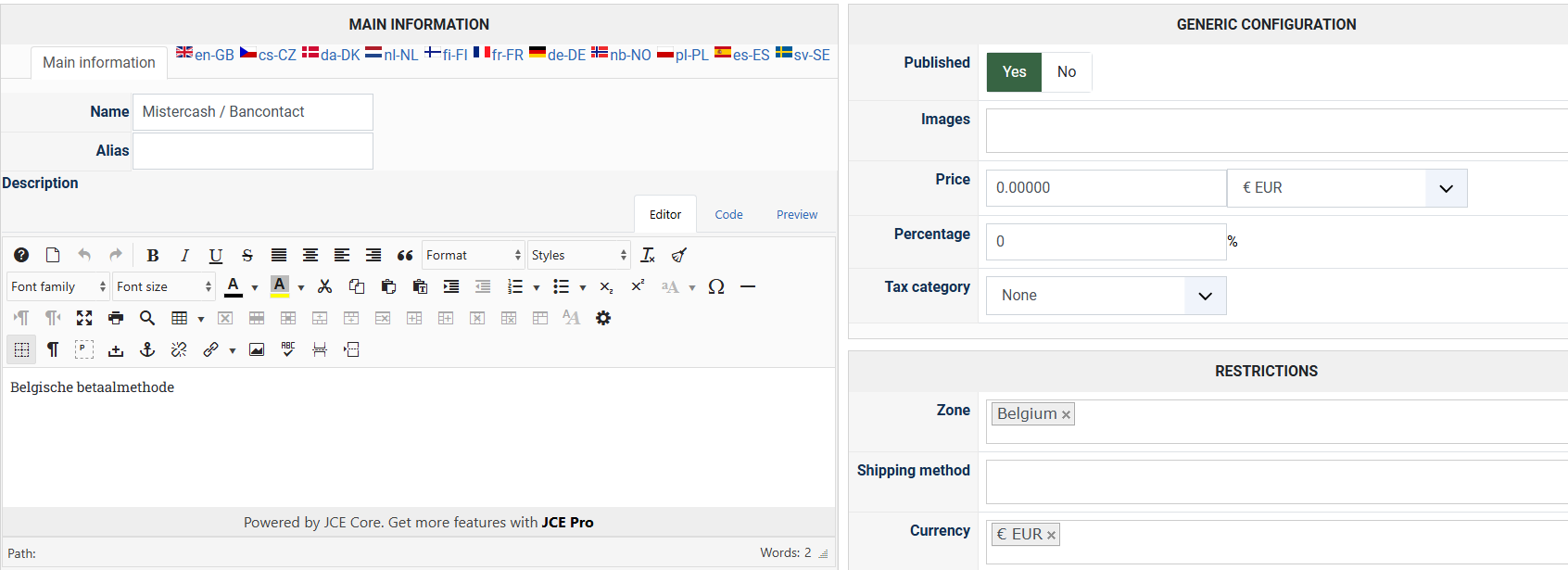Justify text with full alignment

(279, 255)
